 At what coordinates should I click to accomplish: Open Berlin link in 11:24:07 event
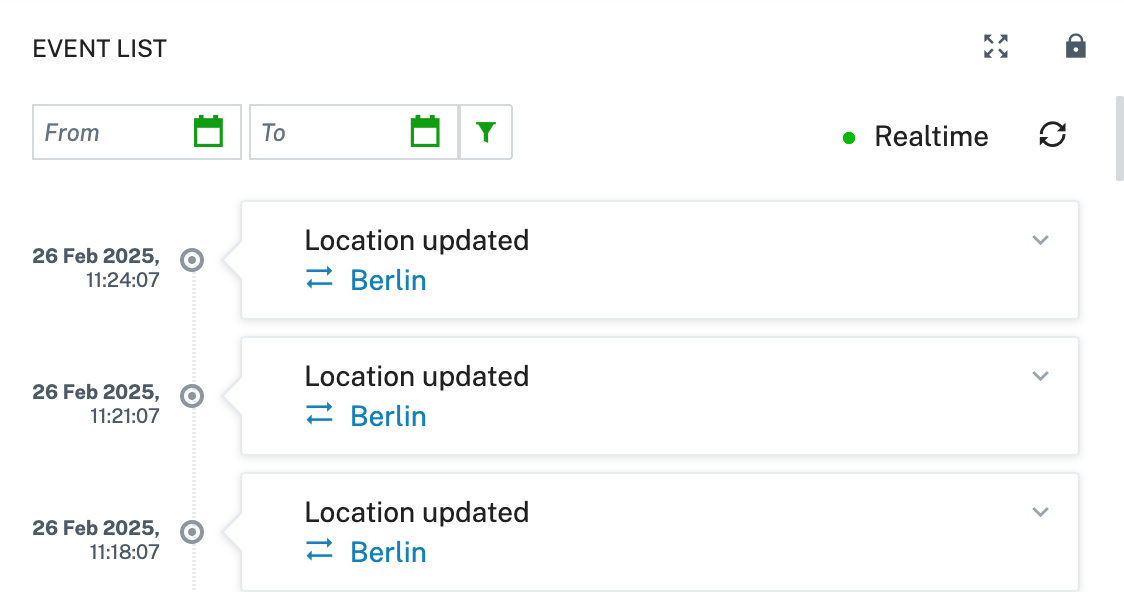click(388, 280)
